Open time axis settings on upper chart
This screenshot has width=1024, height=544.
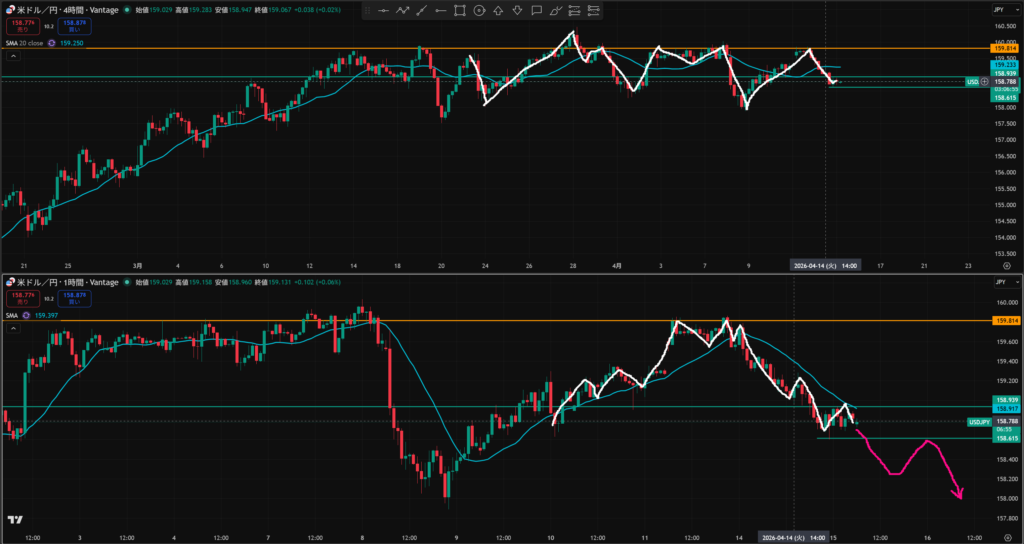[1006, 267]
